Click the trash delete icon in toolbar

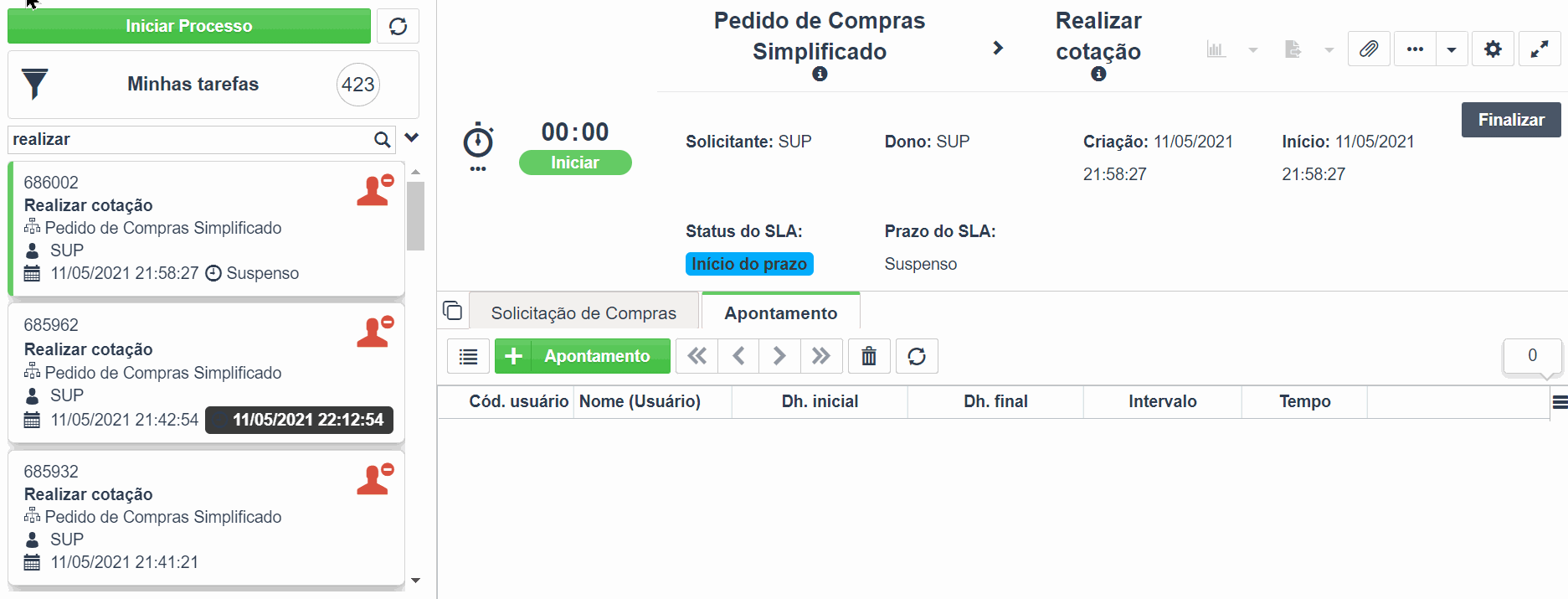[x=869, y=356]
